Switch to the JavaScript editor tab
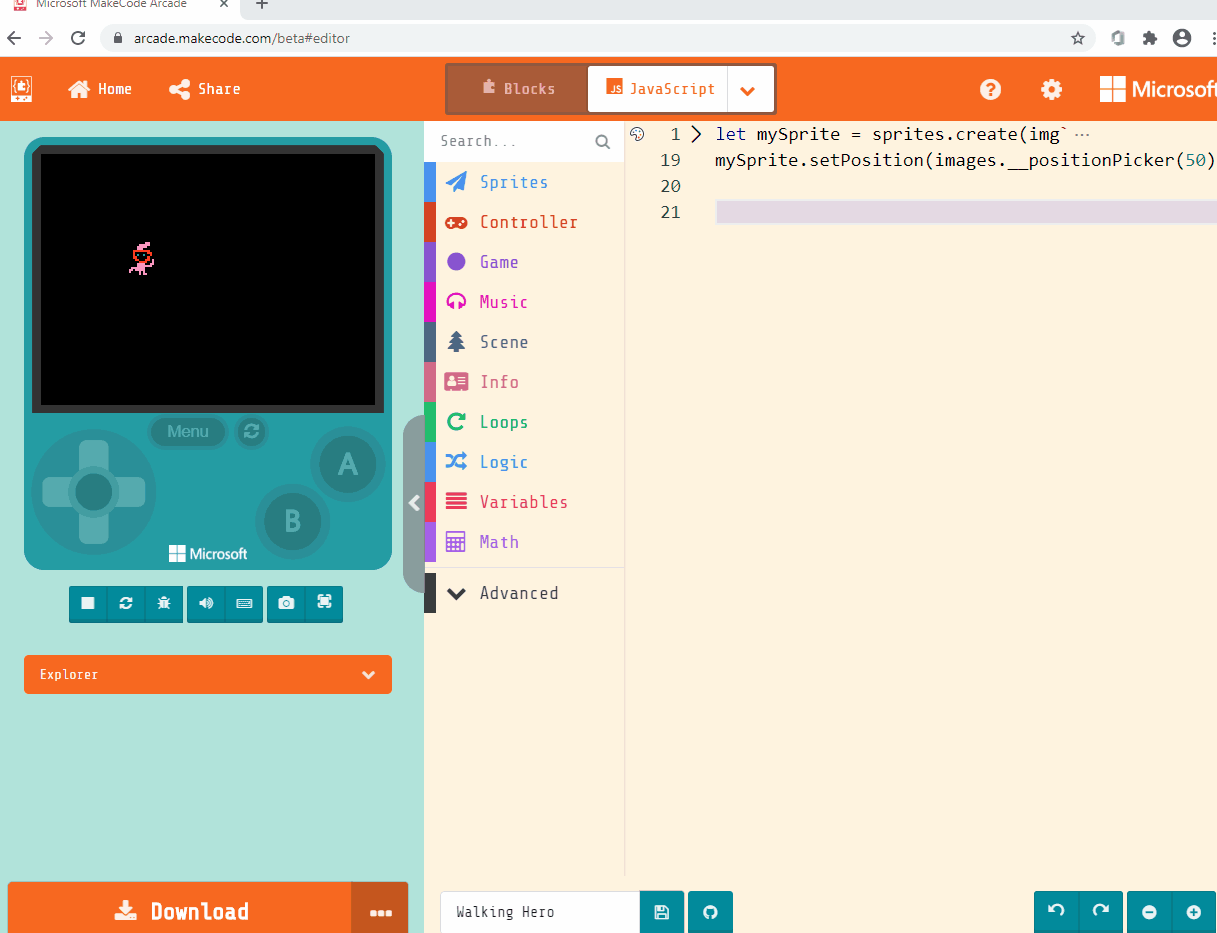Viewport: 1217px width, 933px height. (658, 89)
